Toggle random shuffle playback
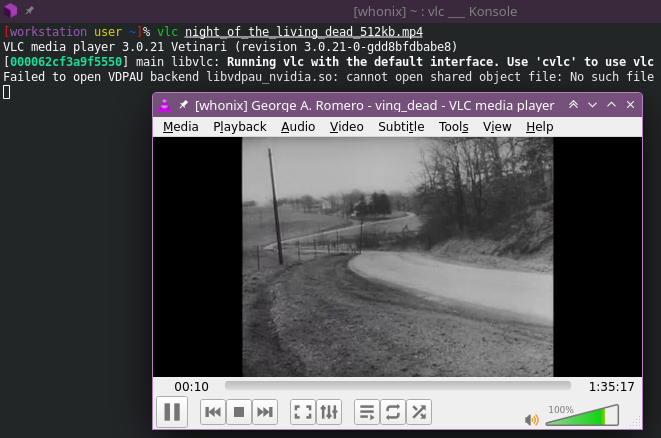This screenshot has height=438, width=661. click(419, 411)
